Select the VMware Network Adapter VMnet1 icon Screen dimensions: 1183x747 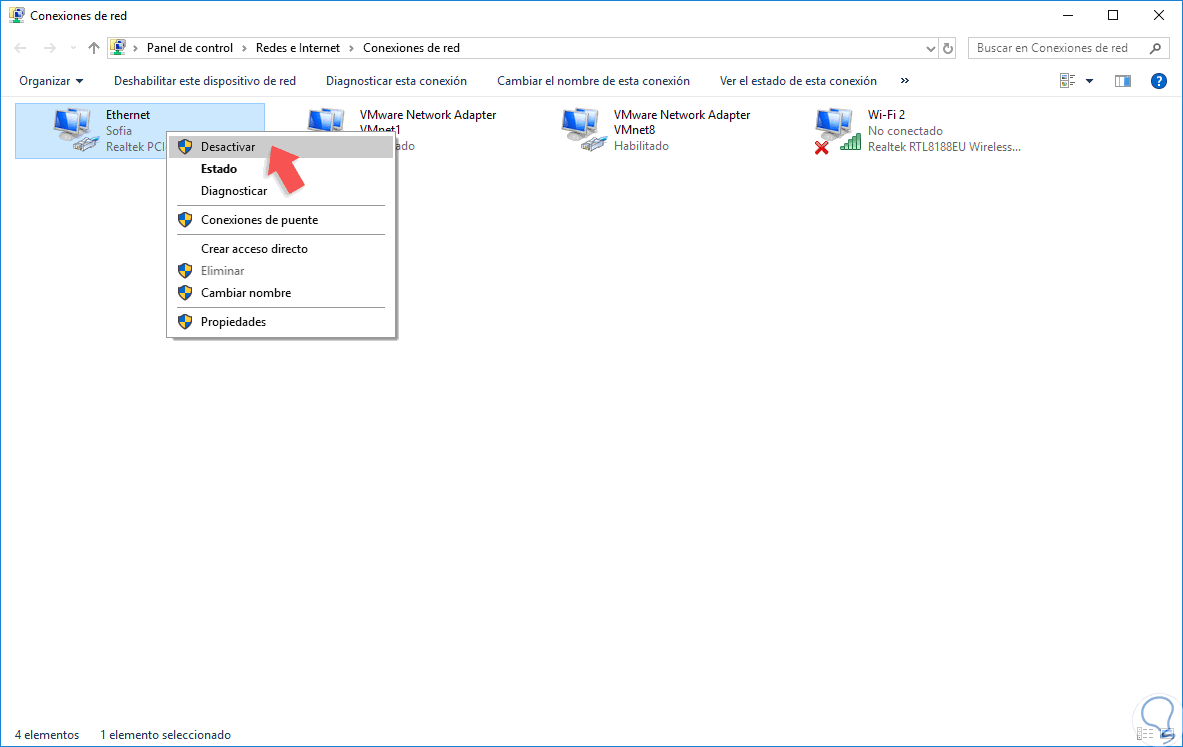pos(326,121)
